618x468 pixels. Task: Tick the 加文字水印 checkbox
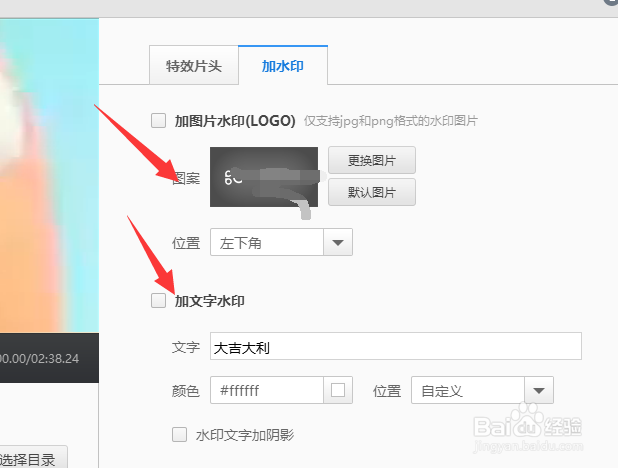pyautogui.click(x=158, y=300)
